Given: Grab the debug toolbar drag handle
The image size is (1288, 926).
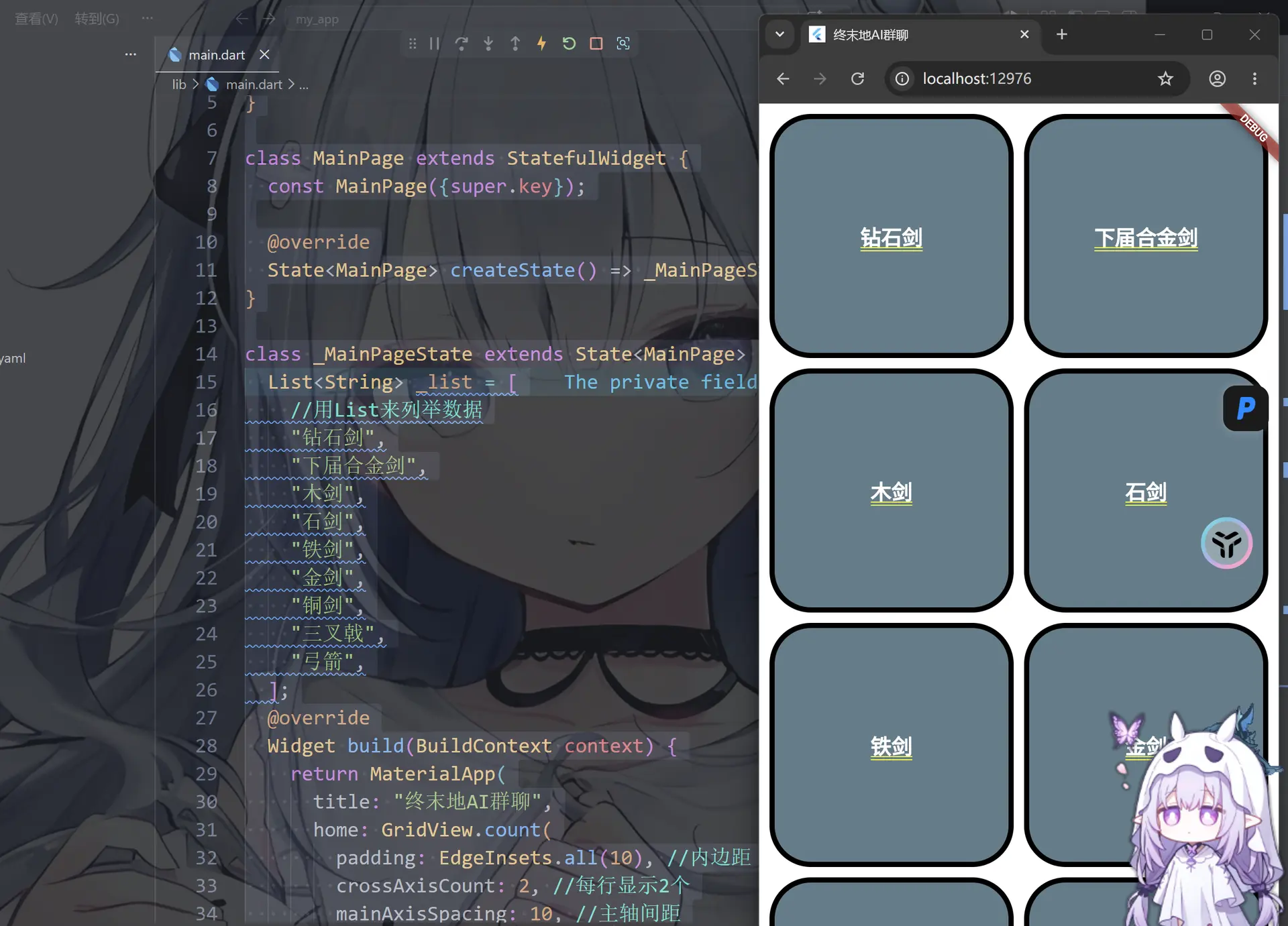Looking at the screenshot, I should pyautogui.click(x=413, y=44).
